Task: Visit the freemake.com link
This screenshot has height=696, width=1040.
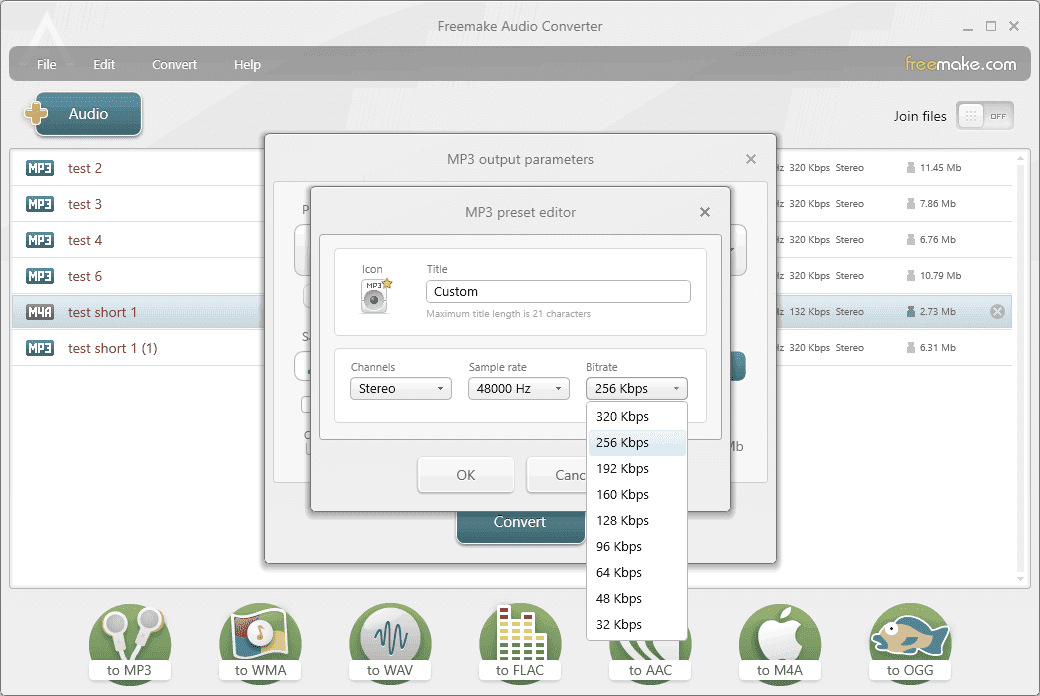Action: click(960, 64)
